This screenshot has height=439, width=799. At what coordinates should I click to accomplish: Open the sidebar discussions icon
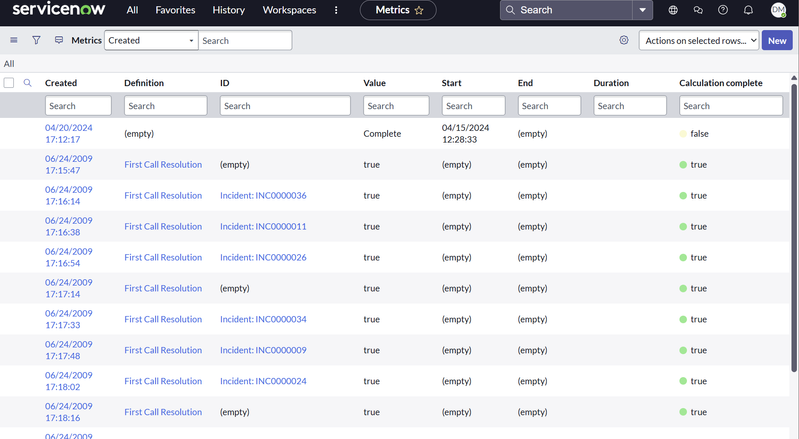click(698, 10)
